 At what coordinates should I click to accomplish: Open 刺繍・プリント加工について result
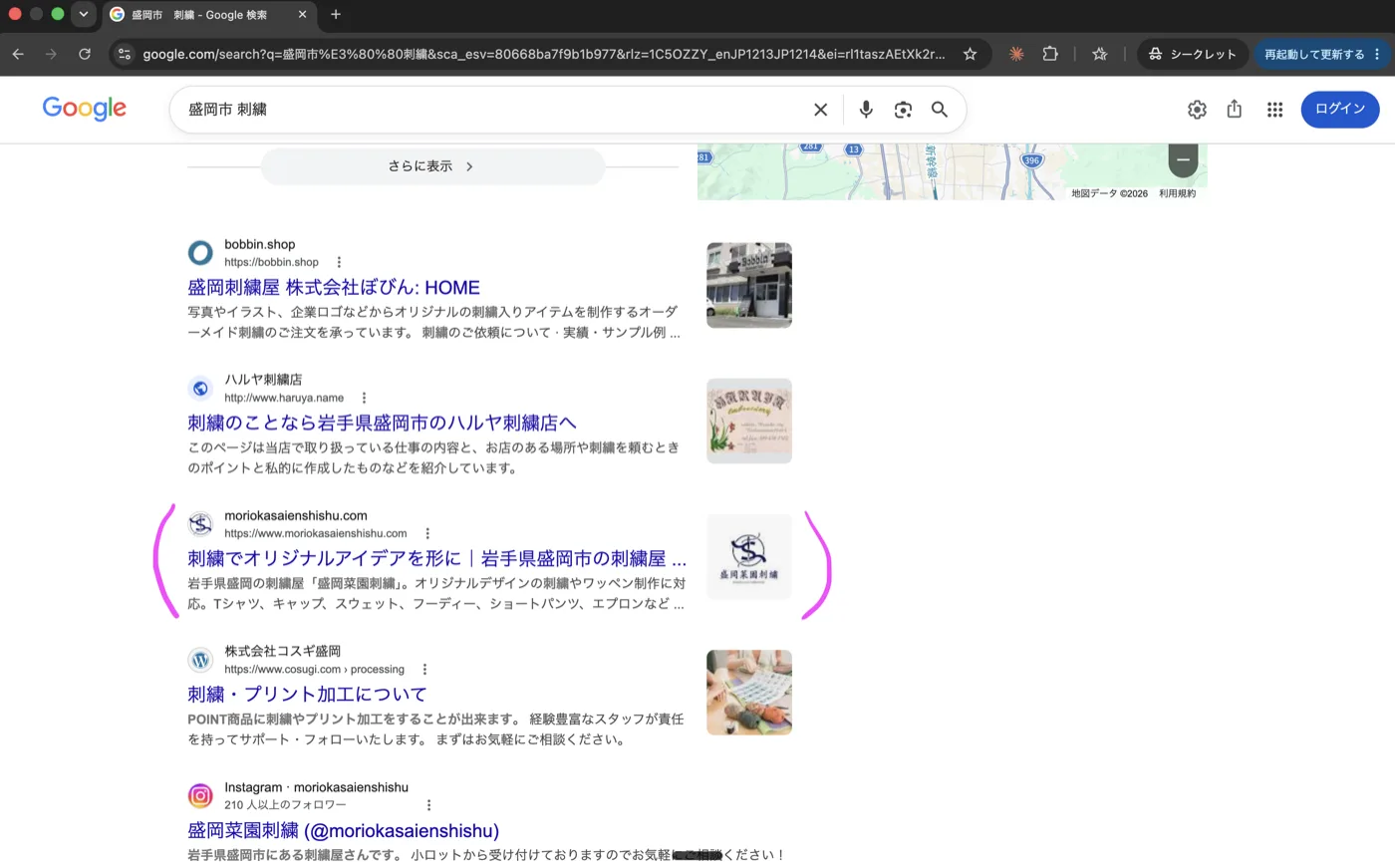point(307,694)
